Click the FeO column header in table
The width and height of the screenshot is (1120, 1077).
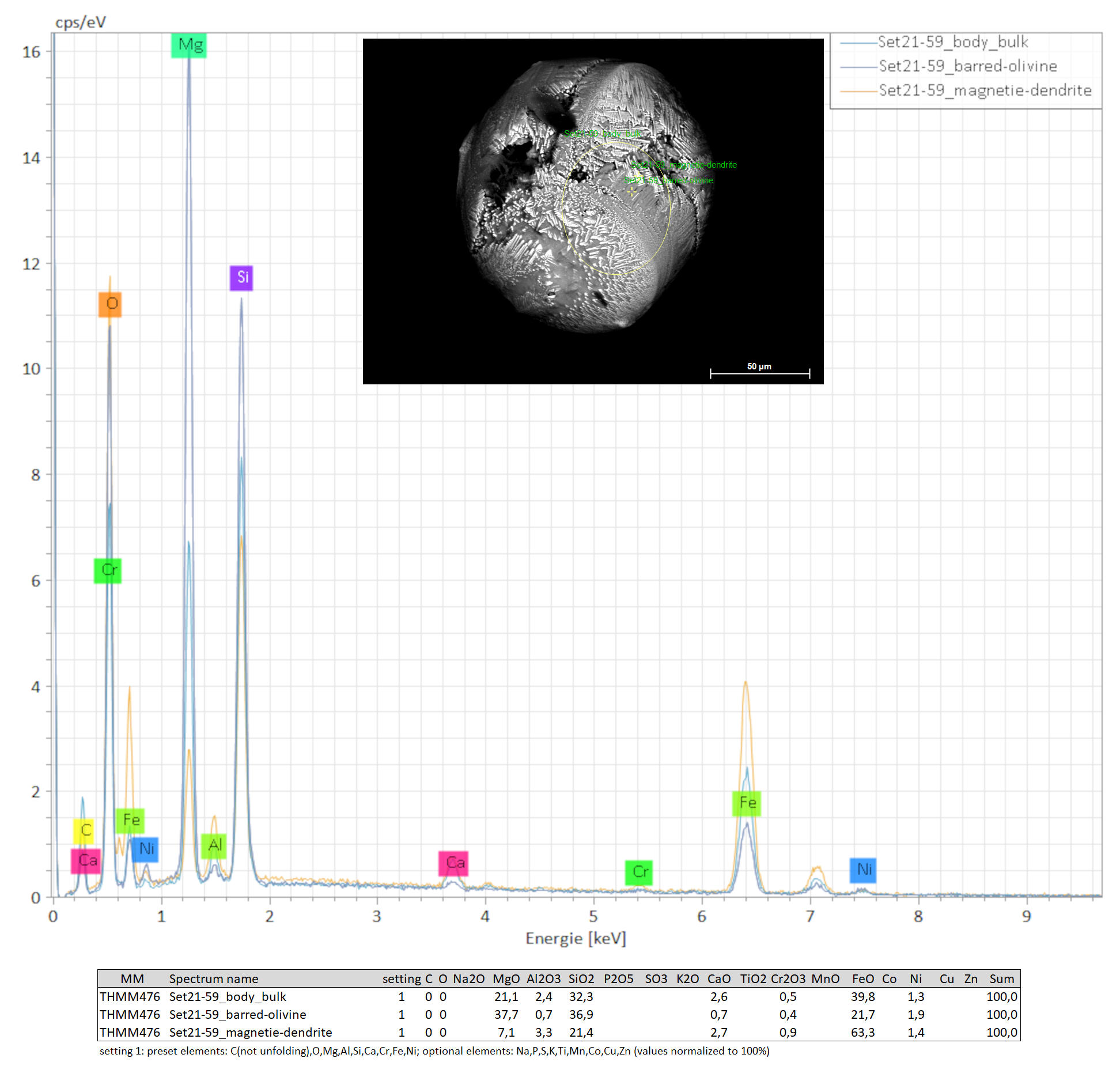(x=862, y=978)
